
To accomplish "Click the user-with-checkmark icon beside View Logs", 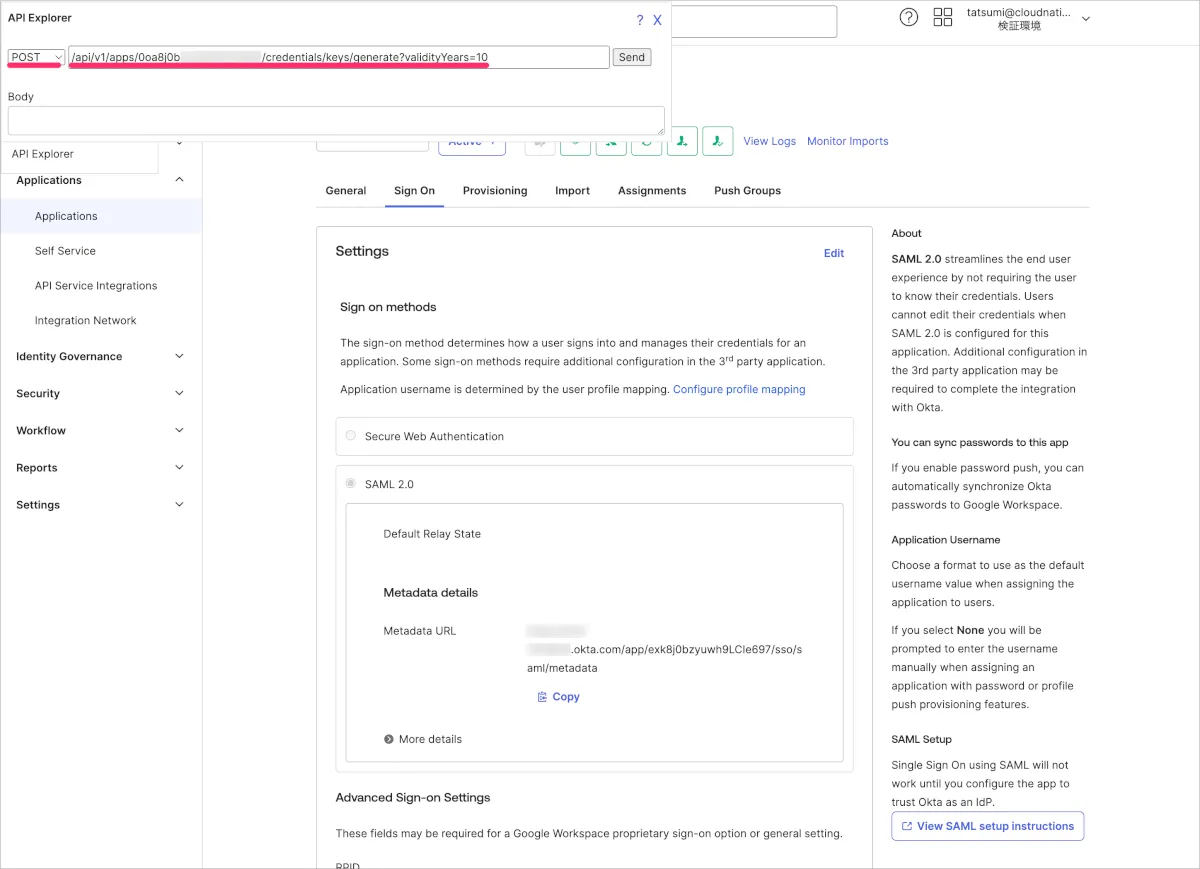I will click(x=717, y=141).
